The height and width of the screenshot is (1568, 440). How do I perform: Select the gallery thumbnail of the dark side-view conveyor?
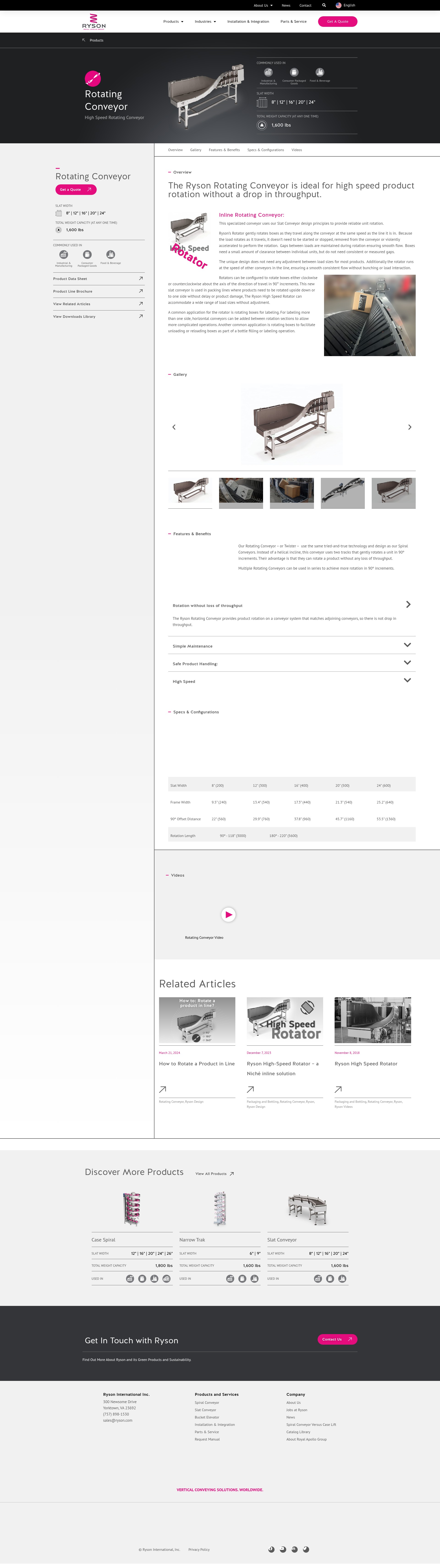[x=343, y=493]
